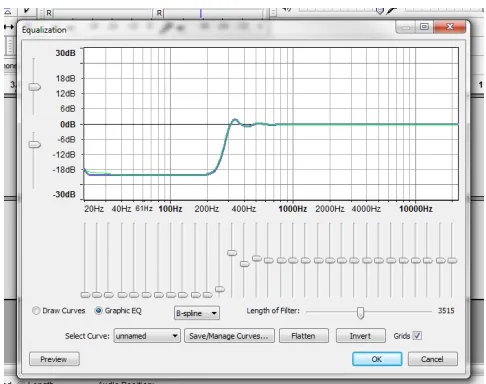Click the 100Hz frequency label
This screenshot has height=384, width=486.
click(x=170, y=209)
